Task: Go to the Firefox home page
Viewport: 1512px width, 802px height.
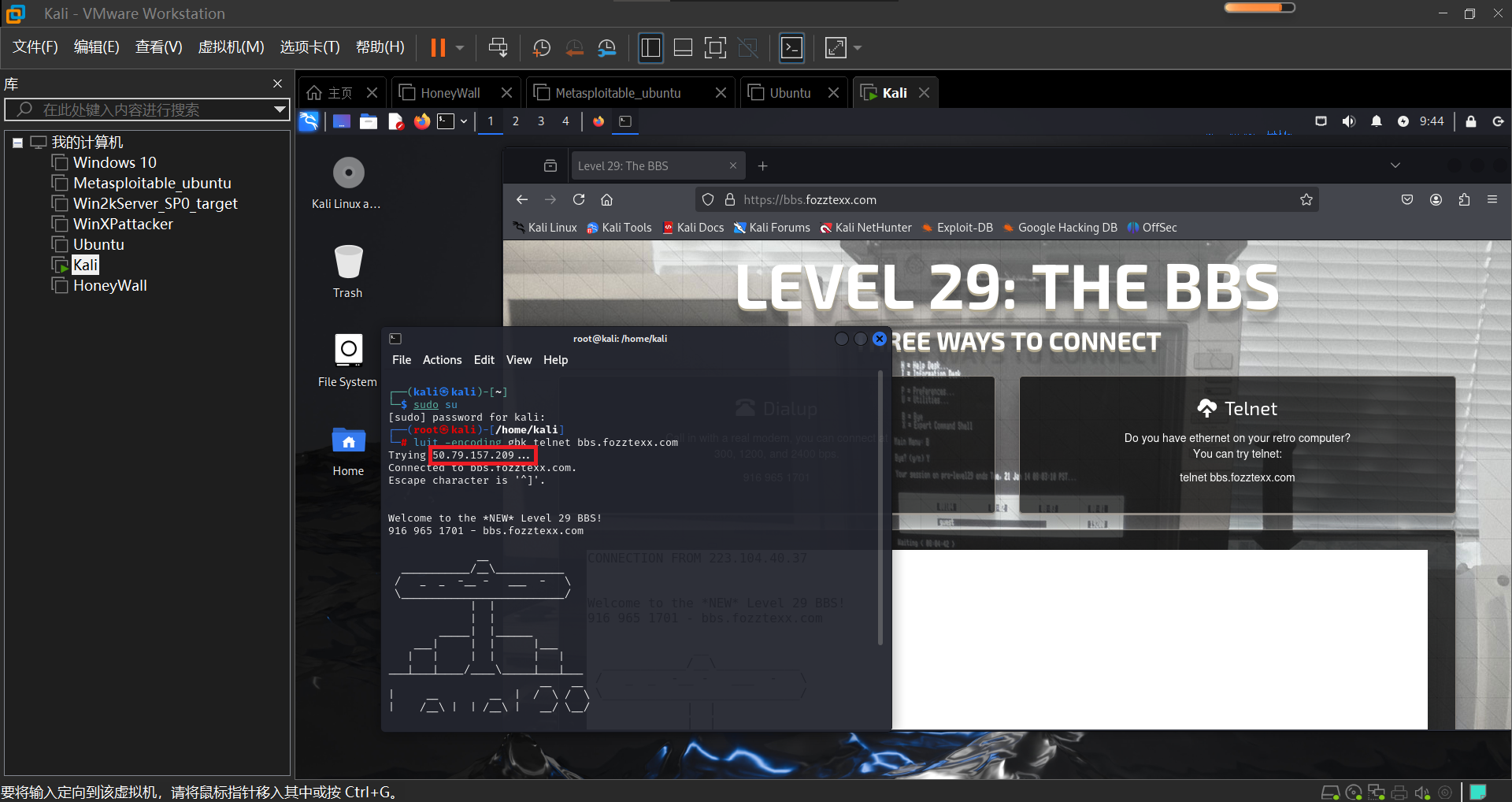Action: click(606, 199)
